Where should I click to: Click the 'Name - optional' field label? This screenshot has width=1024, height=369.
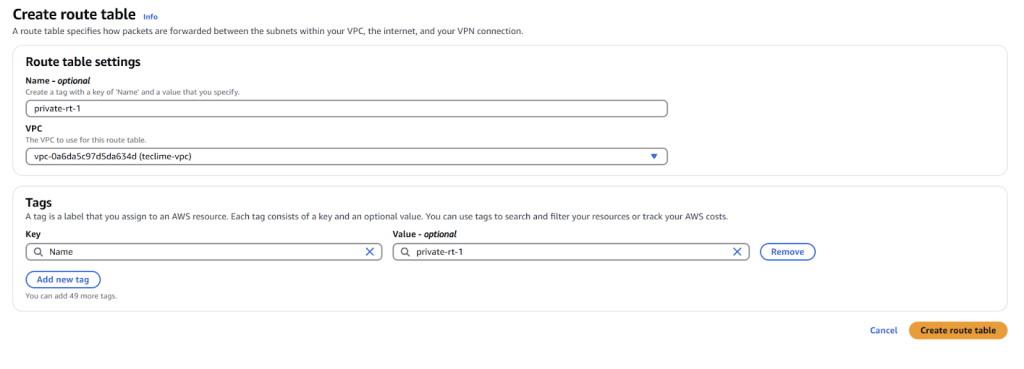pyautogui.click(x=57, y=81)
